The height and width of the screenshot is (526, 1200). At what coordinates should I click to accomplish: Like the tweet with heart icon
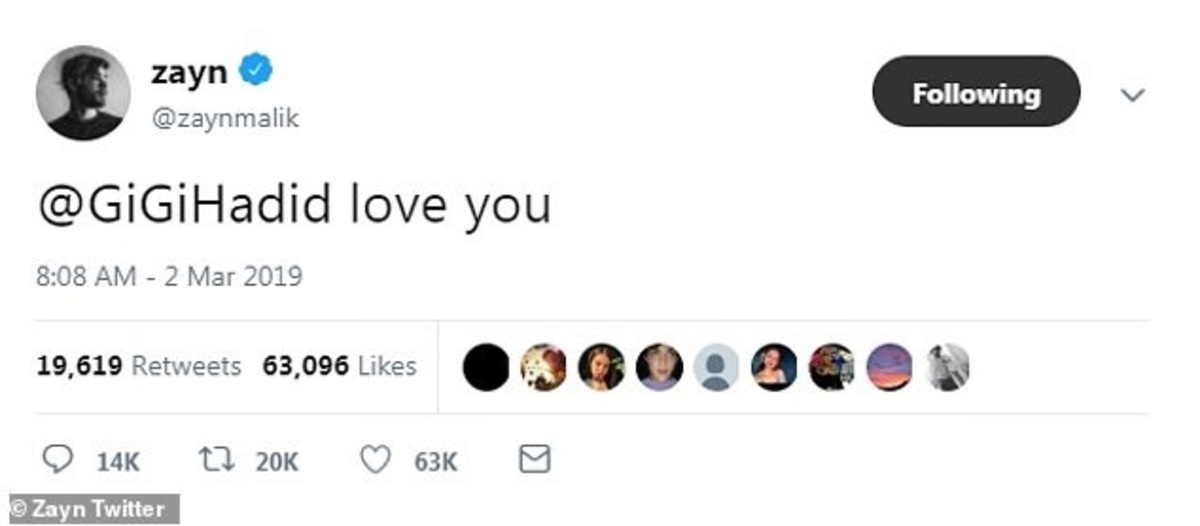coord(375,460)
